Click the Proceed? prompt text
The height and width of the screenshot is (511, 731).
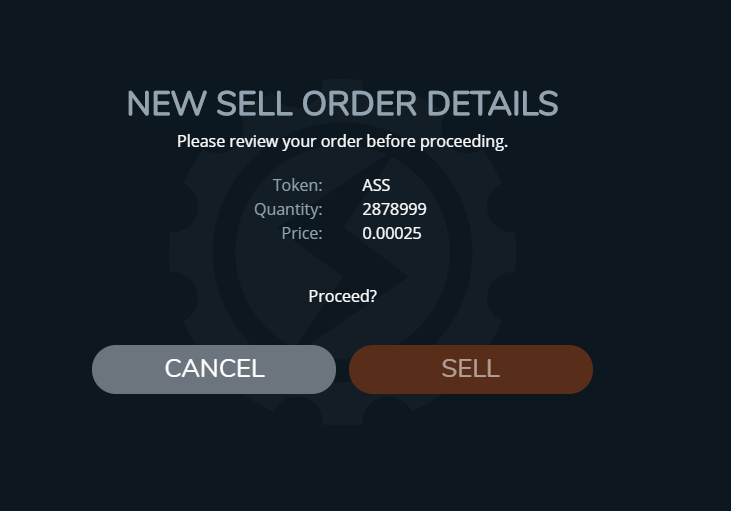click(x=342, y=296)
